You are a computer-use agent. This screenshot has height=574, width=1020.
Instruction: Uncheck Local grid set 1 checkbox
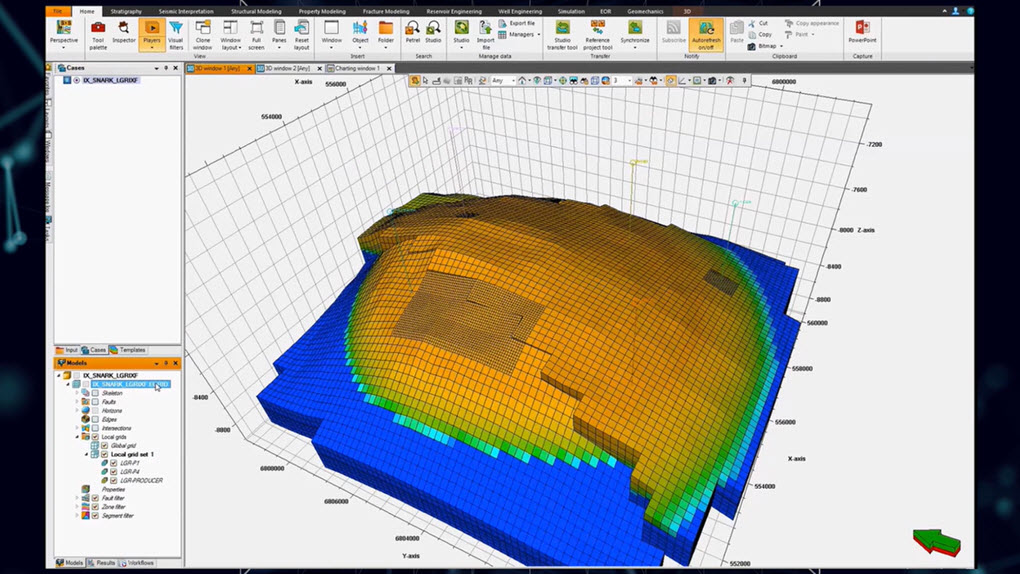(x=105, y=454)
